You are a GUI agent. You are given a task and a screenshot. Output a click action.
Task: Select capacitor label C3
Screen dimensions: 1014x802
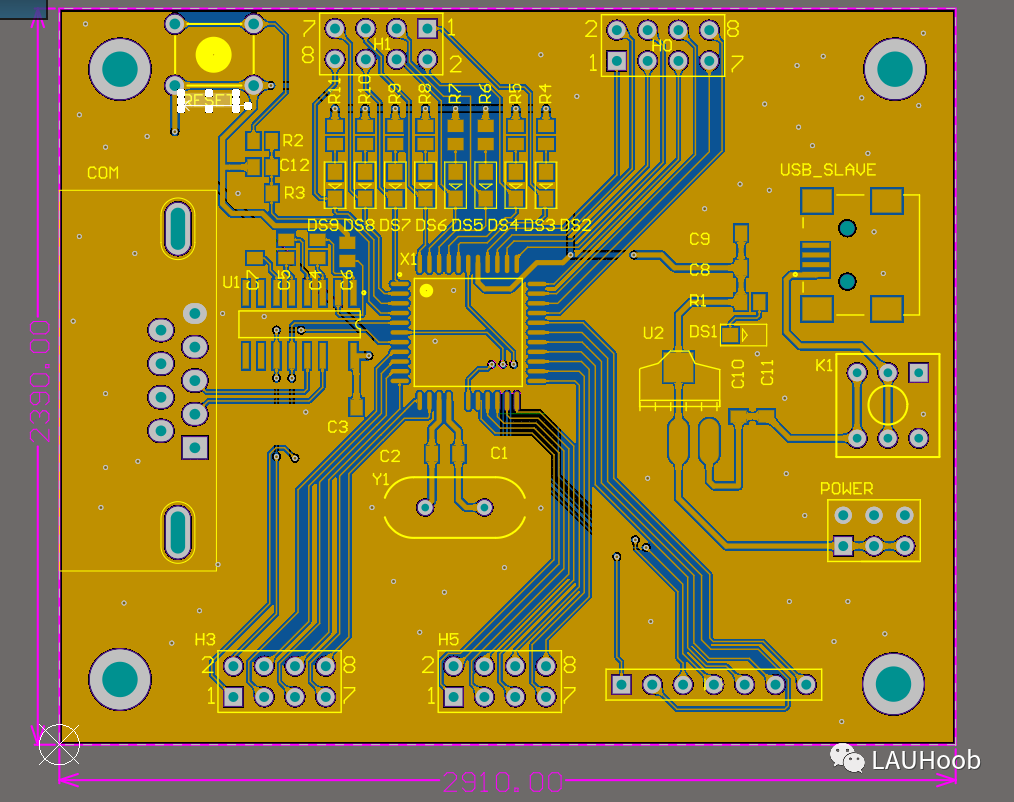click(338, 427)
